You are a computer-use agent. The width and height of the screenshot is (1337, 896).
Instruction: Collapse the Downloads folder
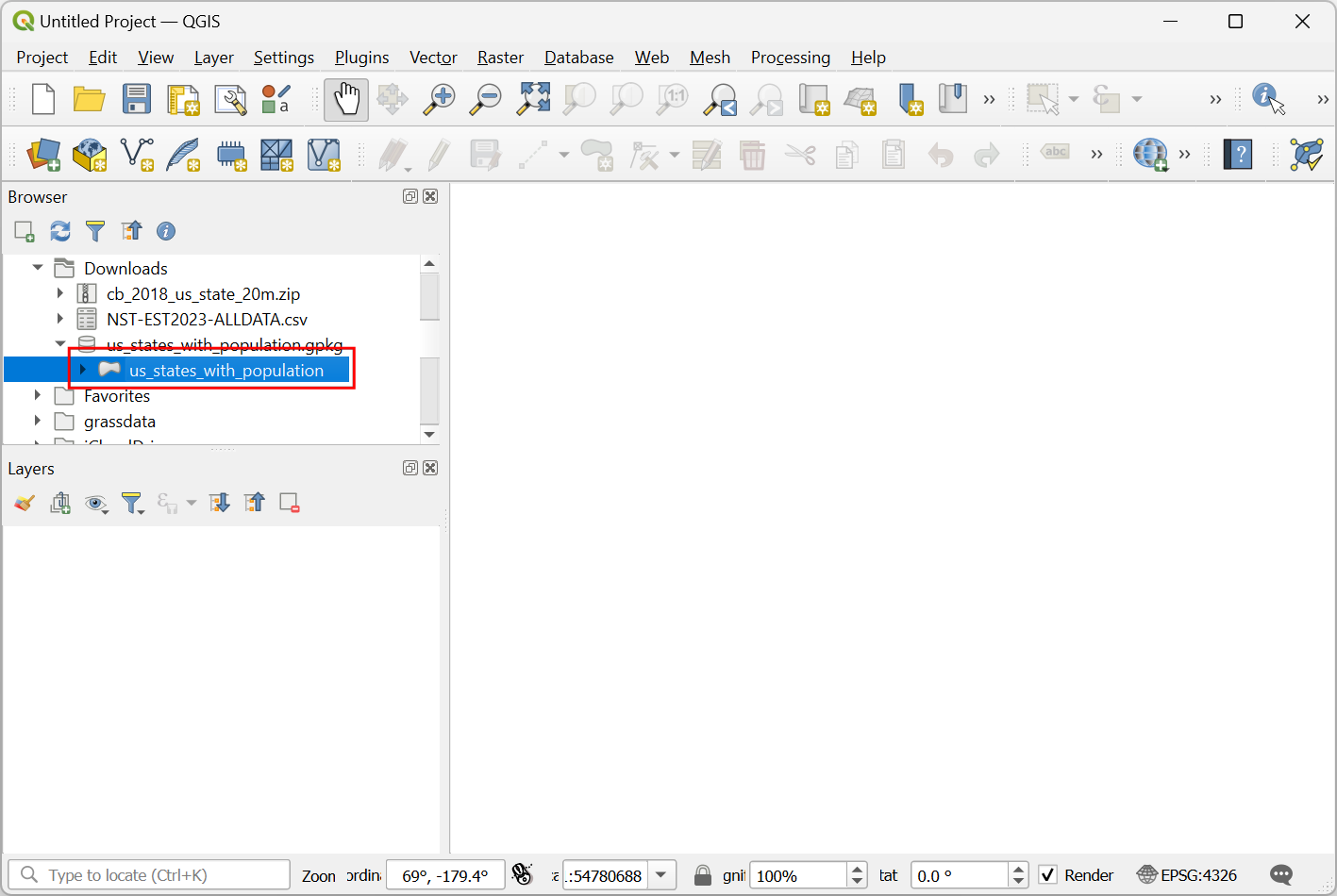coord(38,268)
